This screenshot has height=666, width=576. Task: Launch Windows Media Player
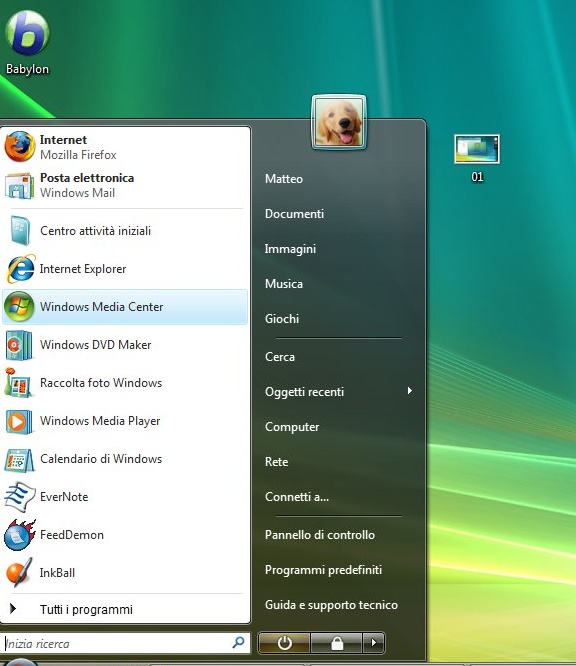(125, 421)
